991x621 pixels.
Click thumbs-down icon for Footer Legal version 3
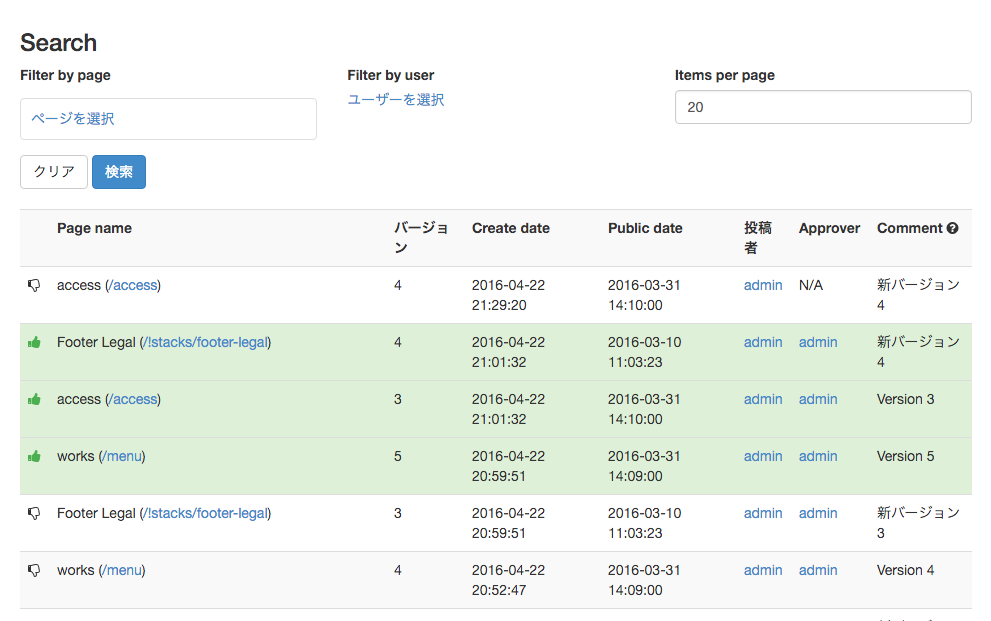(34, 514)
